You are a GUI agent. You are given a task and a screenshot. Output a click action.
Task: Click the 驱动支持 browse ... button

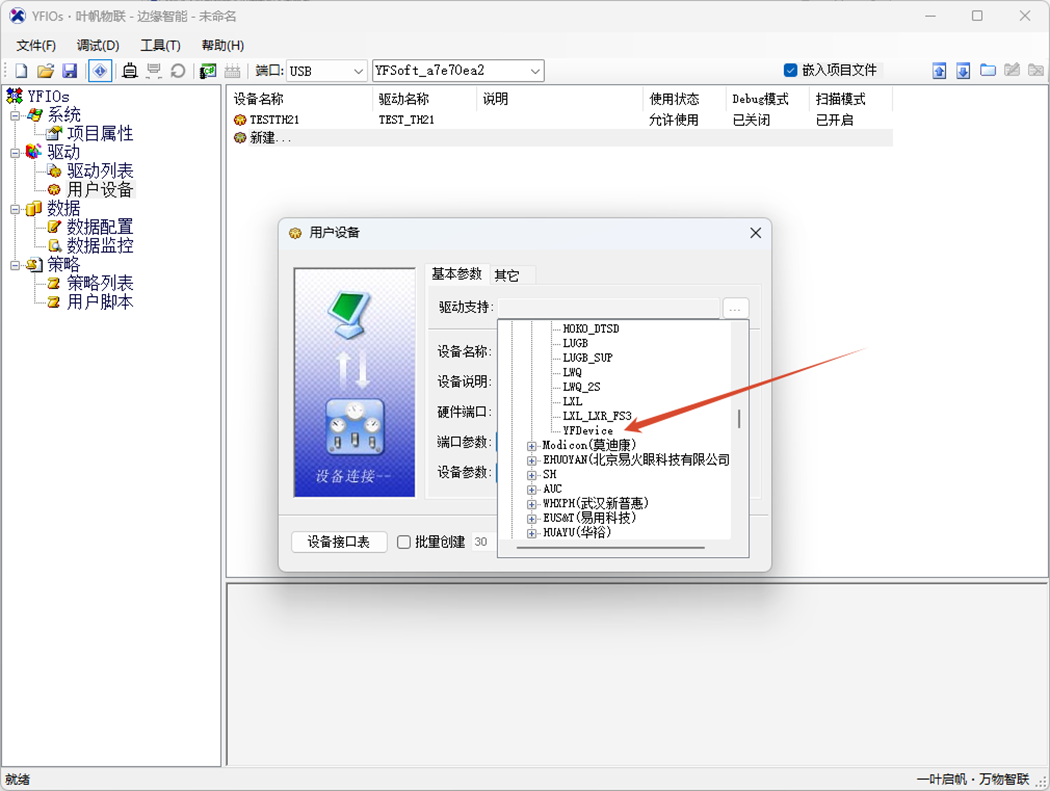pos(735,308)
